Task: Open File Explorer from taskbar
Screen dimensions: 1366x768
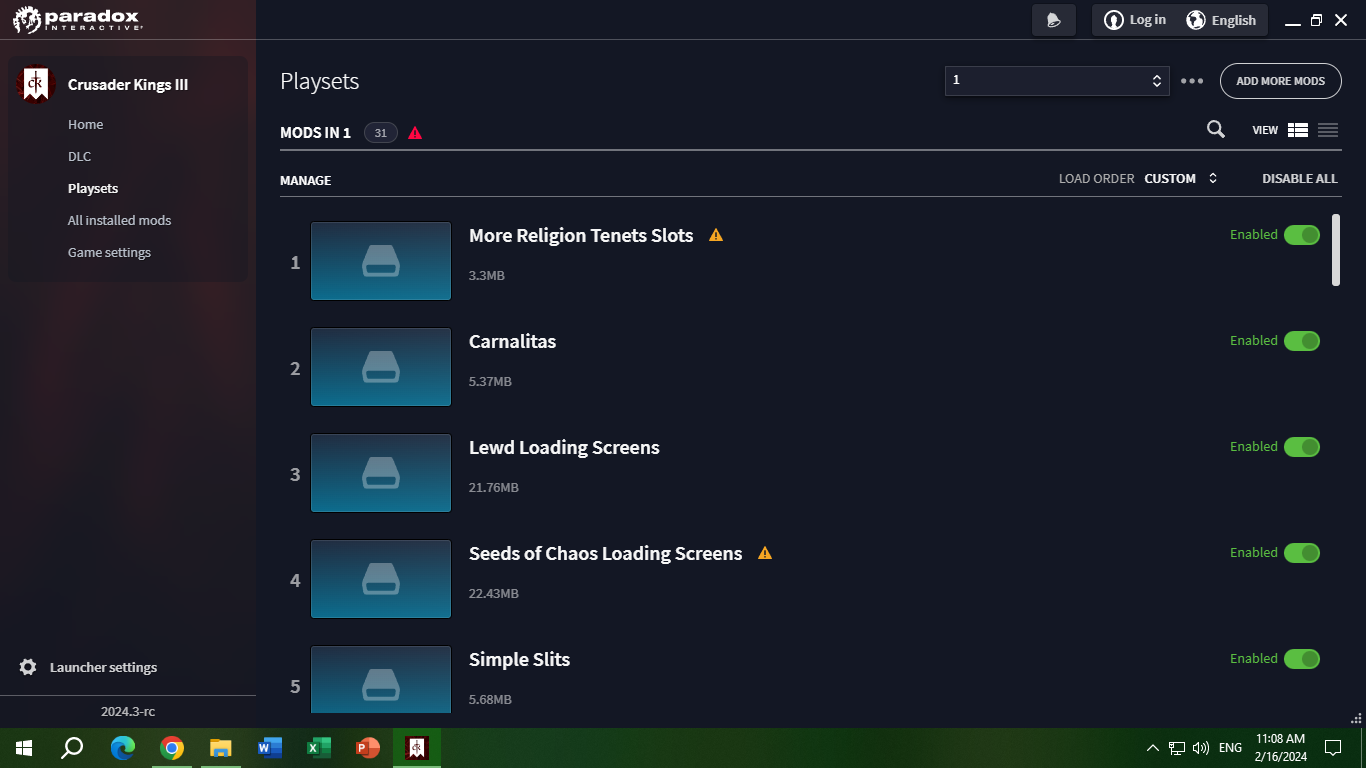Action: 221,748
